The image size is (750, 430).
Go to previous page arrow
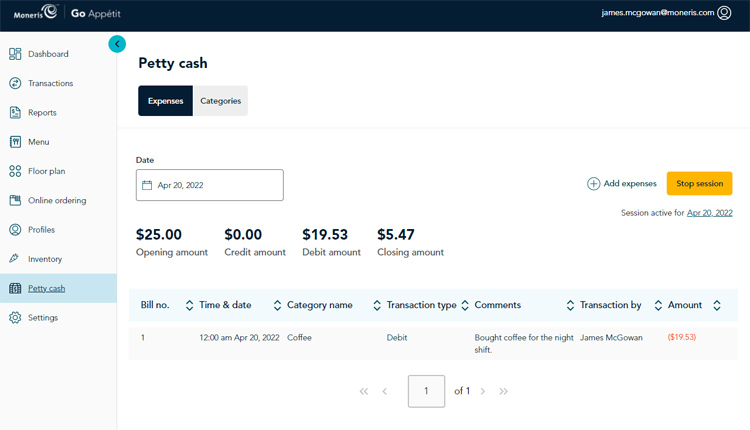click(x=385, y=391)
